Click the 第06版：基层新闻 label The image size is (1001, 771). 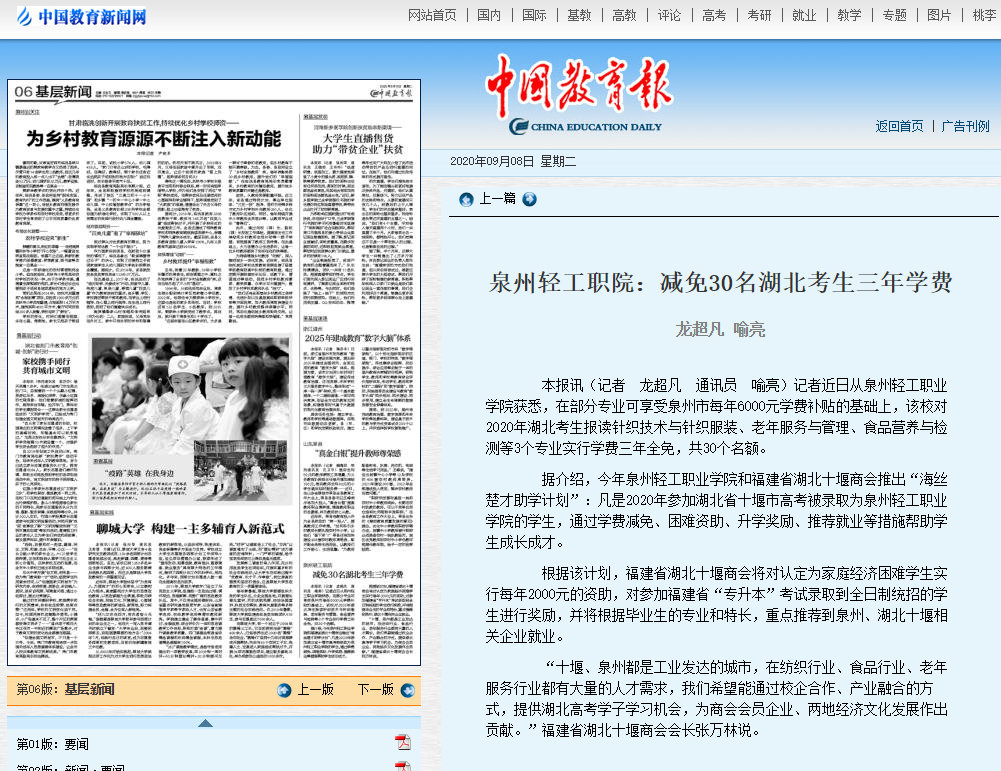click(x=65, y=689)
